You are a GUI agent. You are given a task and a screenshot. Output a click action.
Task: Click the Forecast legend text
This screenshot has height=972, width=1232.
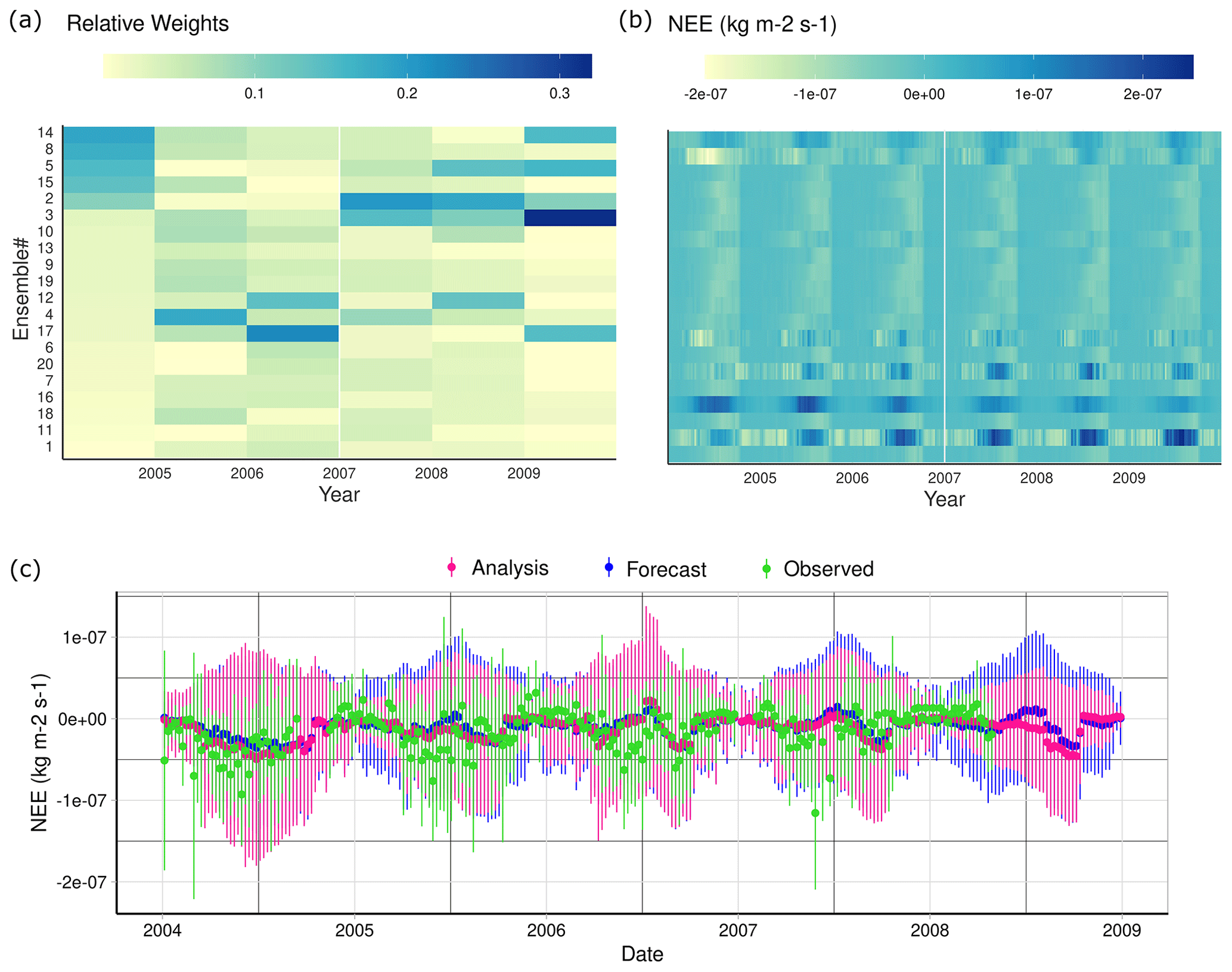click(x=666, y=569)
